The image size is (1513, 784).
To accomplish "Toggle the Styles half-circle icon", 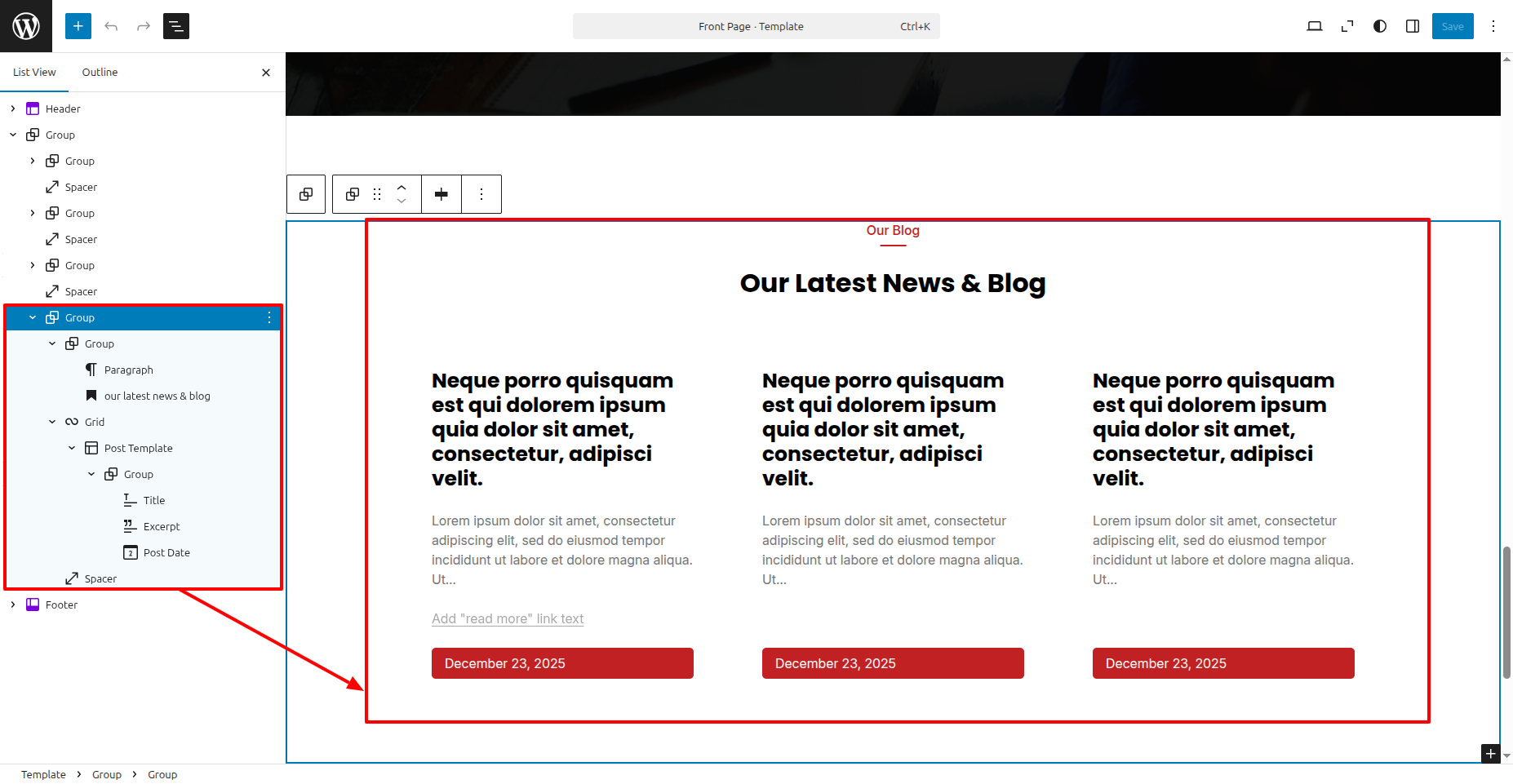I will click(x=1380, y=26).
